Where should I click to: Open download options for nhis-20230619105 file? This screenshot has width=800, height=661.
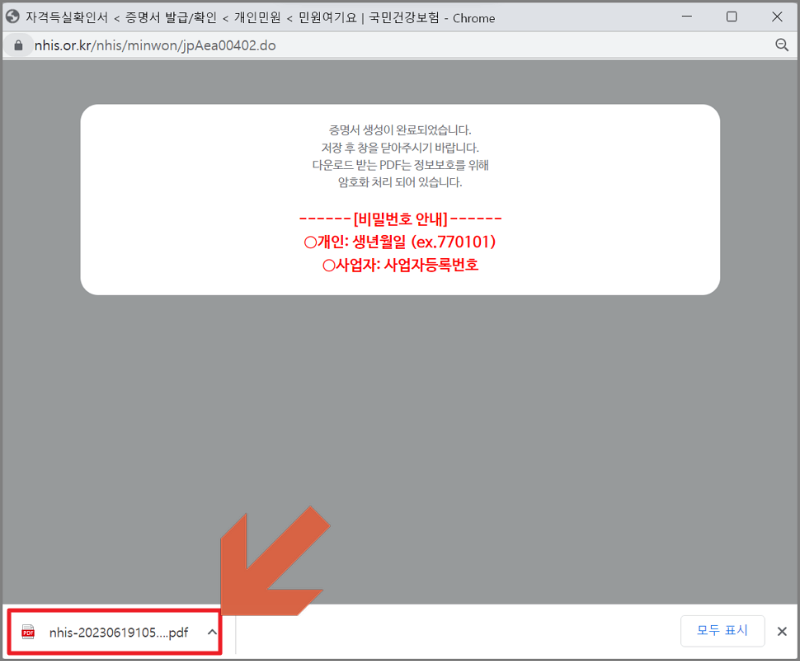pos(210,632)
